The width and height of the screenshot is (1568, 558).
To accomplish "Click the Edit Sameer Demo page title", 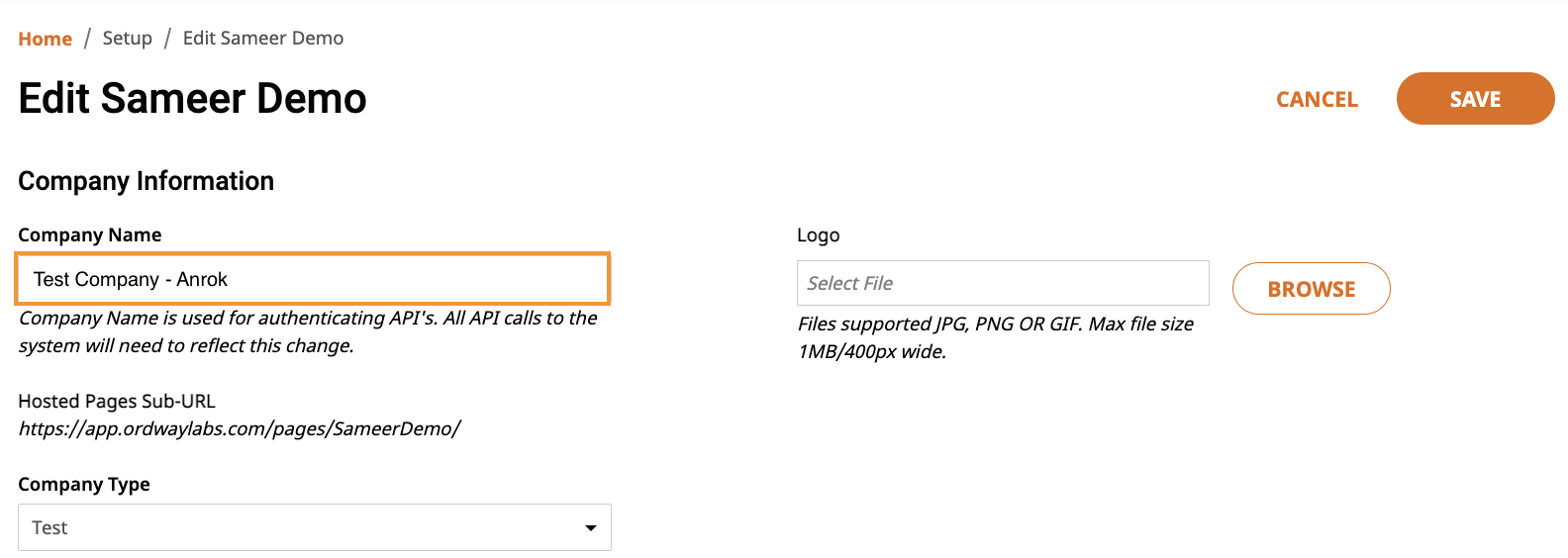I will coord(193,98).
